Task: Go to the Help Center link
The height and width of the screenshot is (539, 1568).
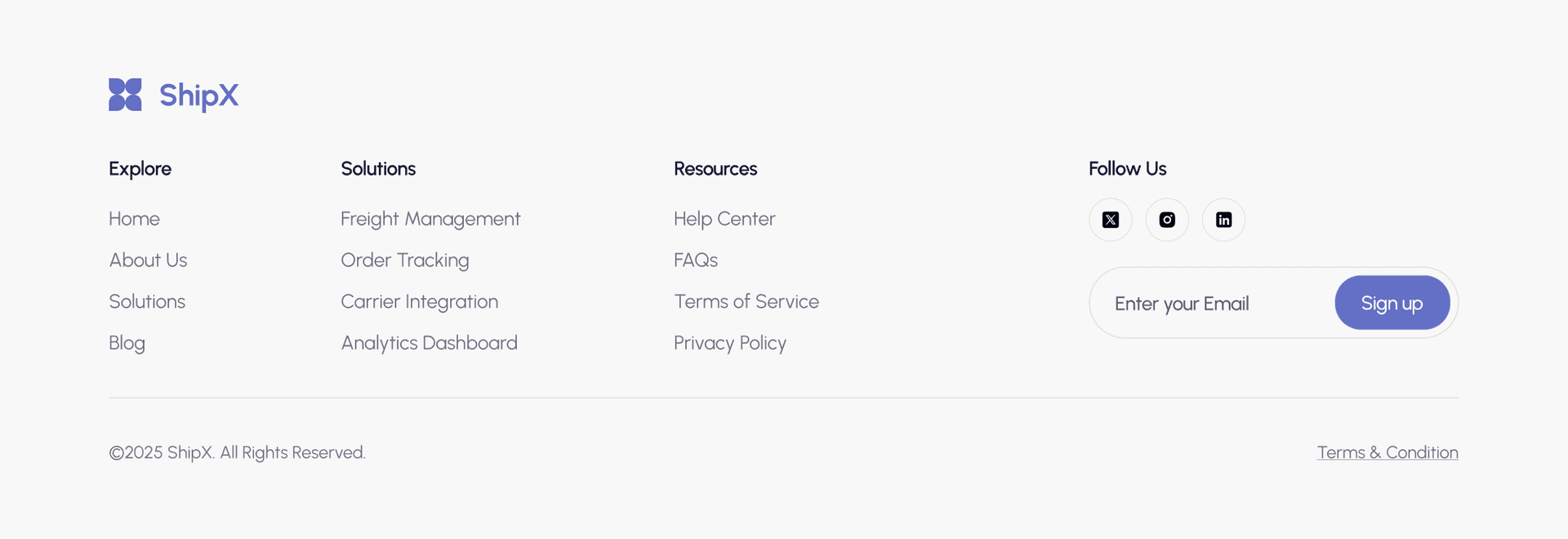Action: tap(724, 219)
